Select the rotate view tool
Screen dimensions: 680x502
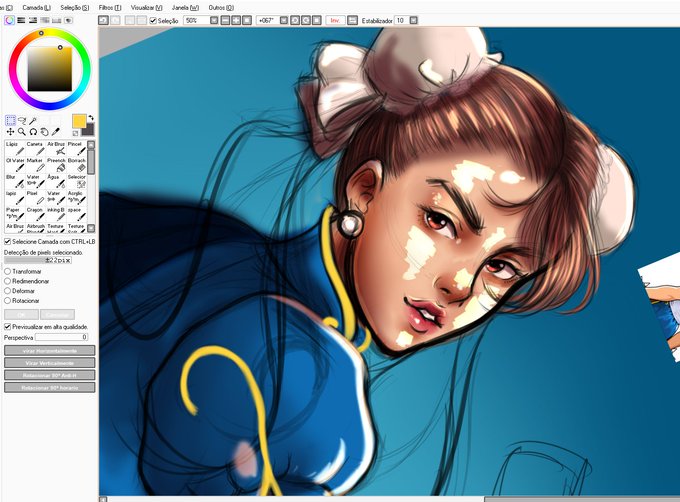[33, 132]
